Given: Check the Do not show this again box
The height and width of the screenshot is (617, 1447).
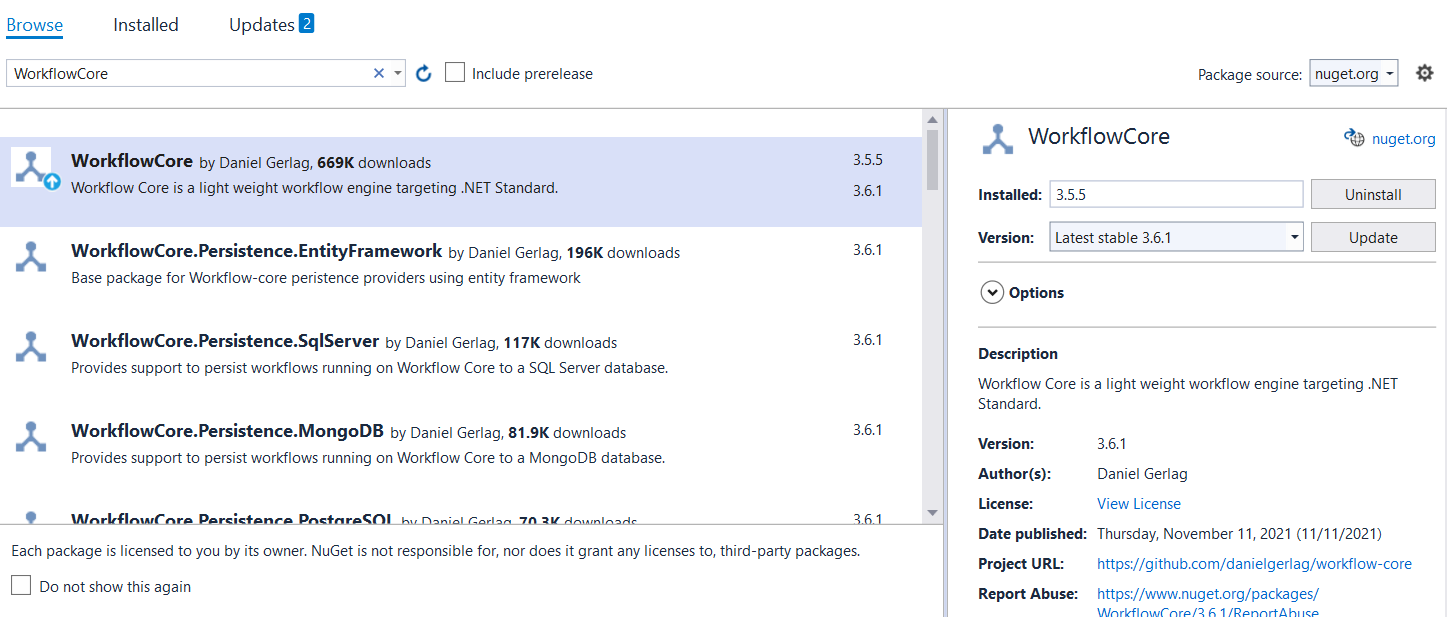Looking at the screenshot, I should point(21,586).
